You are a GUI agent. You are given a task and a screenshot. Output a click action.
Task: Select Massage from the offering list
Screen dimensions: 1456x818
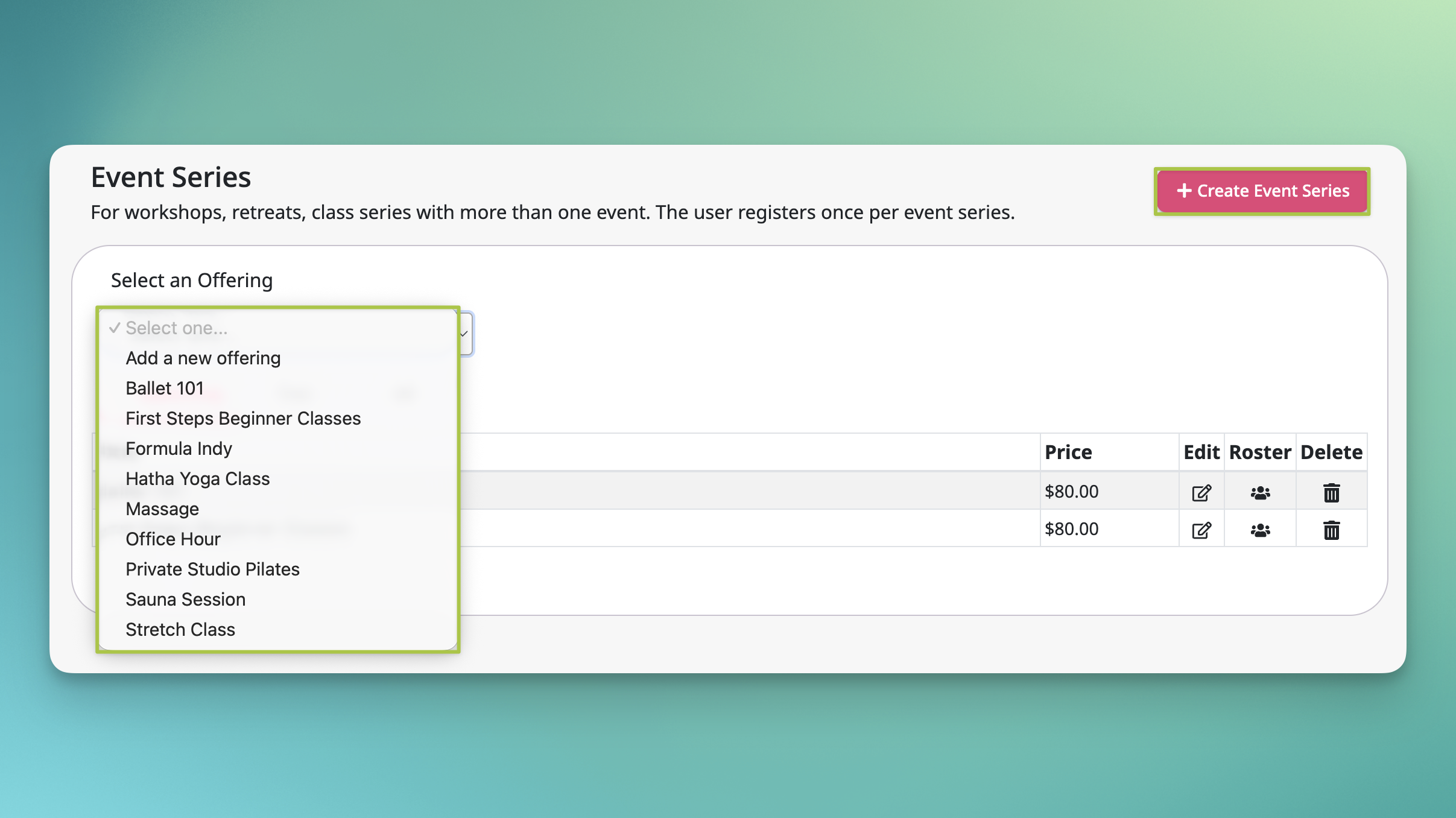(277, 509)
